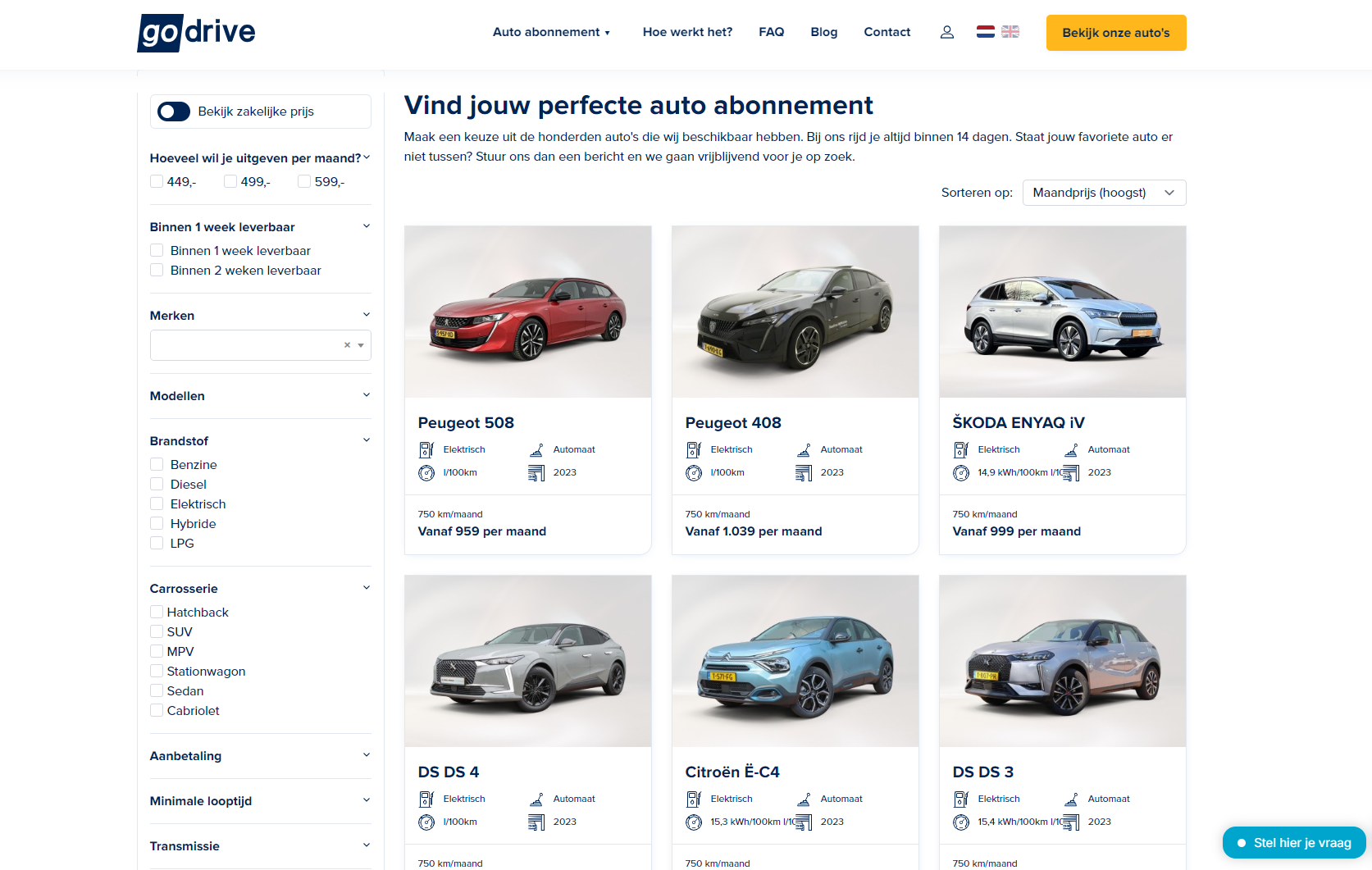Click Bekijk onze auto's button

1115,33
